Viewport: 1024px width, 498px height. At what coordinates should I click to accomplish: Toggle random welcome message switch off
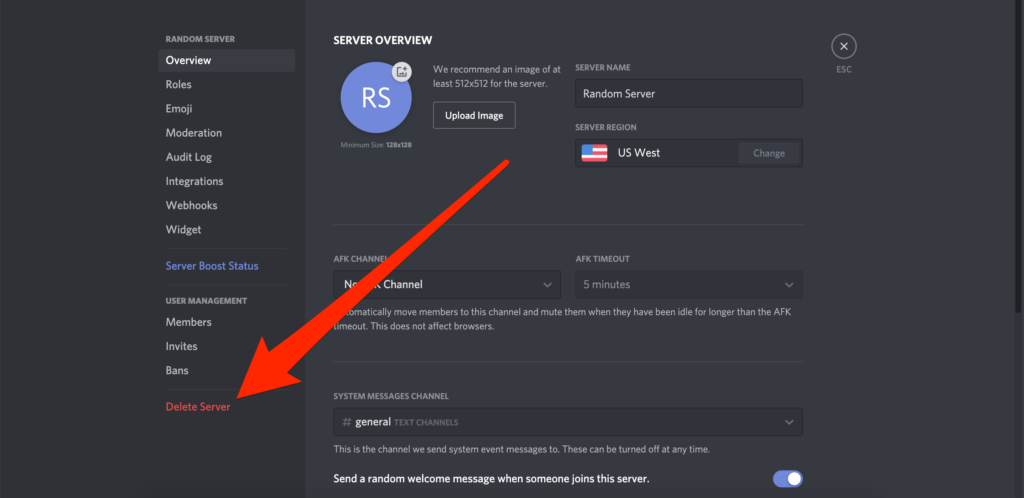point(787,479)
